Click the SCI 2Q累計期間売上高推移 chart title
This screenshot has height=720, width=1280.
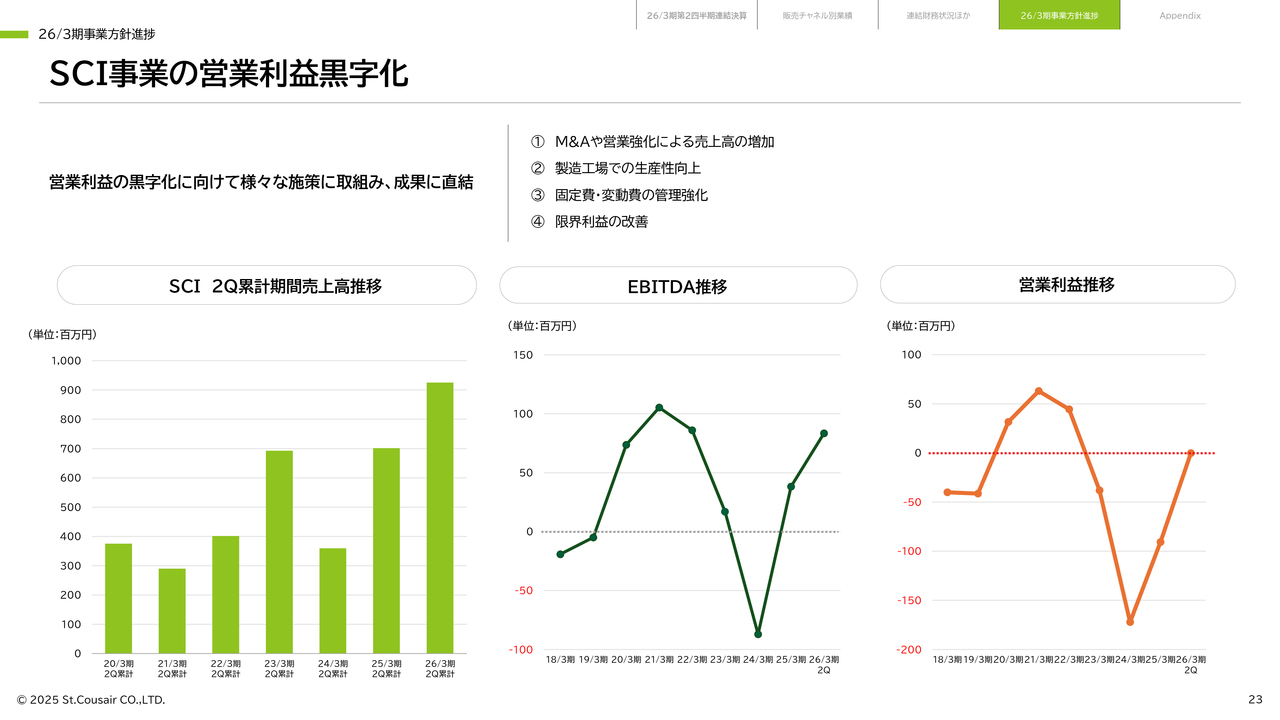coord(266,286)
